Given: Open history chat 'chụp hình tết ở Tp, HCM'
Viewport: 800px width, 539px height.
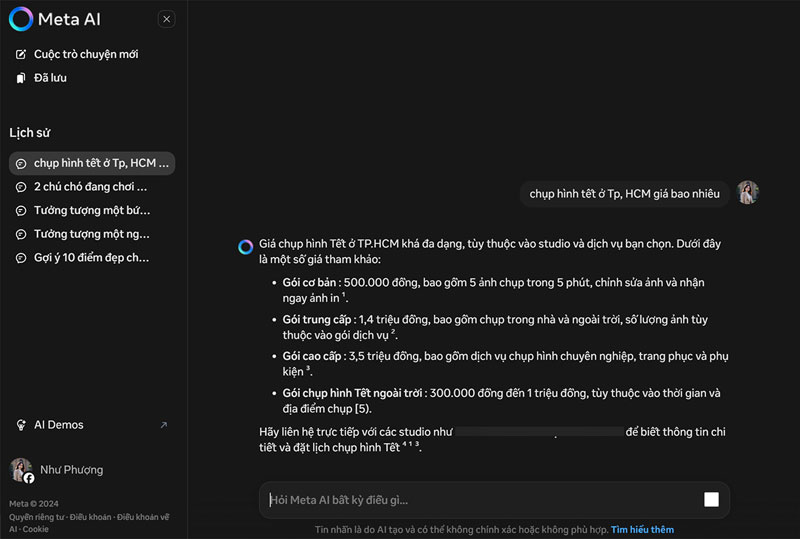Looking at the screenshot, I should pos(102,163).
